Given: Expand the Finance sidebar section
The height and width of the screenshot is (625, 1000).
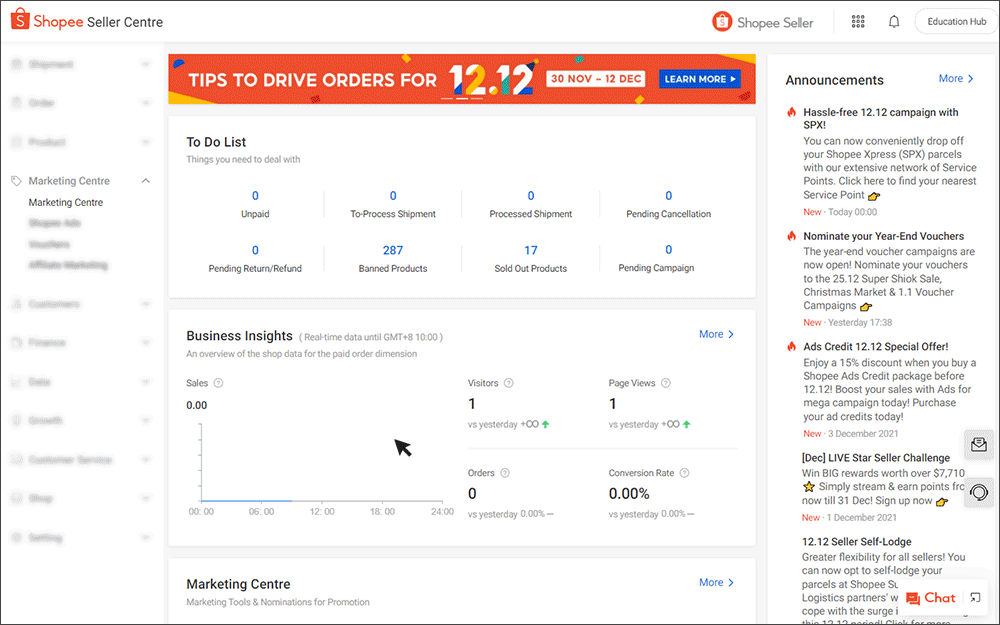Looking at the screenshot, I should point(146,343).
